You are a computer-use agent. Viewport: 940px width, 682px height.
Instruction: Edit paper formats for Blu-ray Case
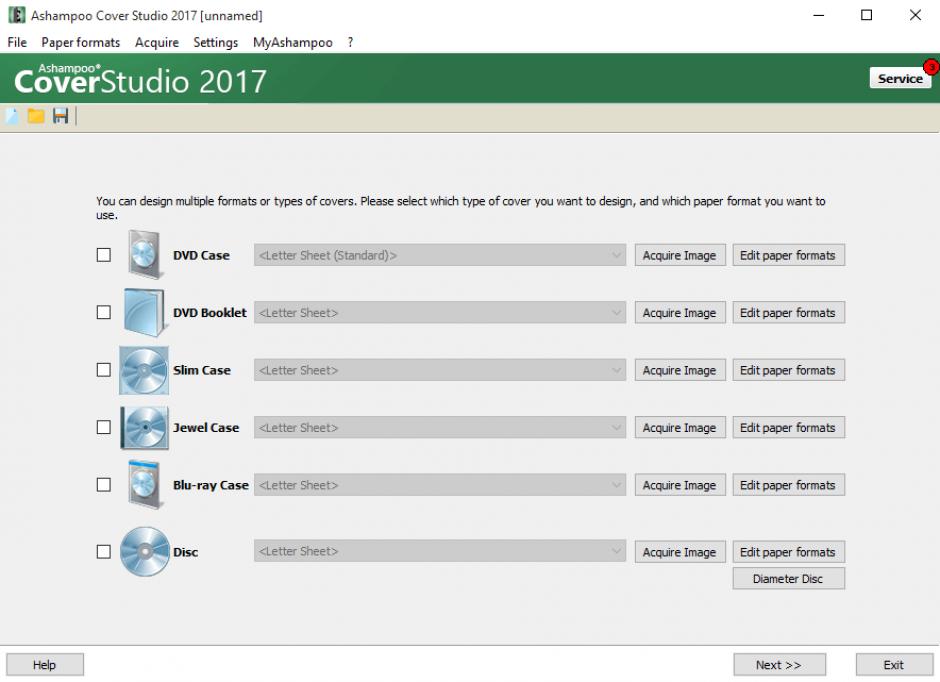[x=788, y=485]
